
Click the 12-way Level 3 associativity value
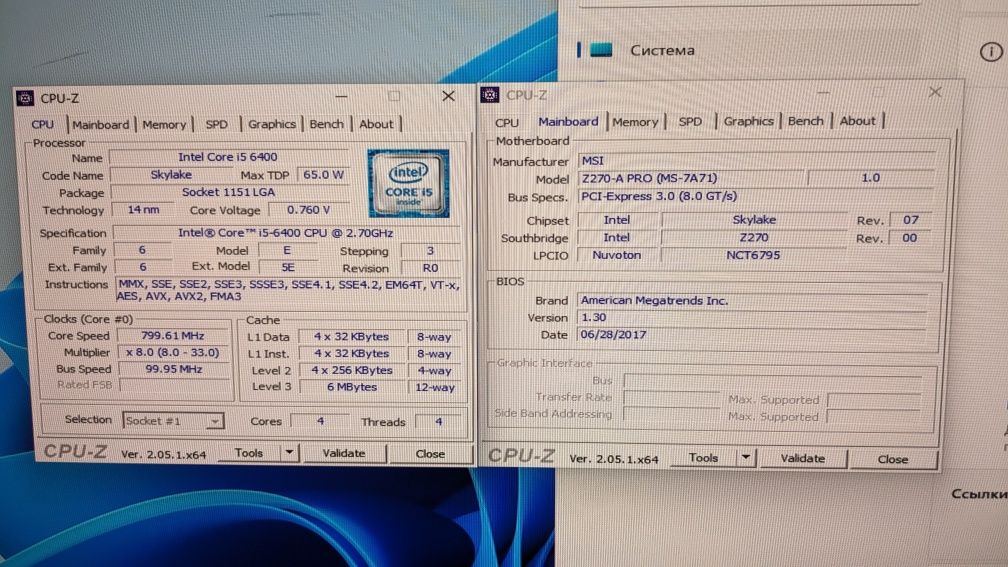(435, 387)
